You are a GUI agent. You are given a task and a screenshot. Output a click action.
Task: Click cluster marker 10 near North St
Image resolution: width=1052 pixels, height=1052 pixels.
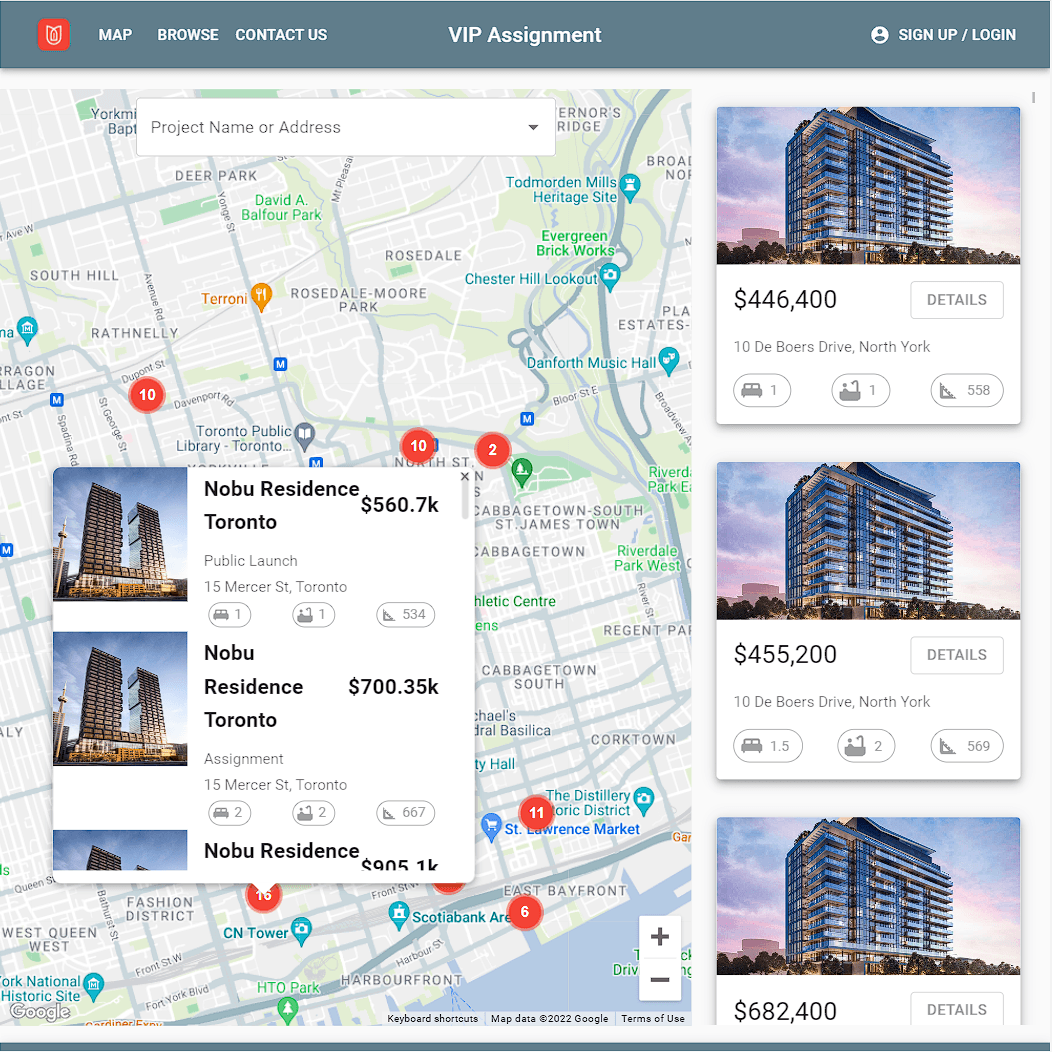[418, 445]
